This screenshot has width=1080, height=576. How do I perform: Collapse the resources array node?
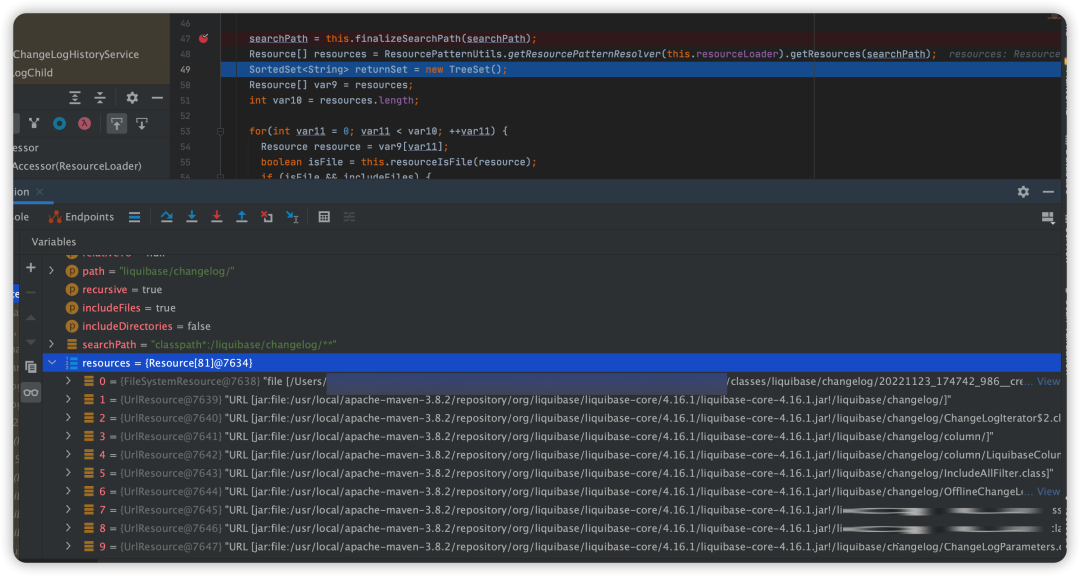click(52, 363)
